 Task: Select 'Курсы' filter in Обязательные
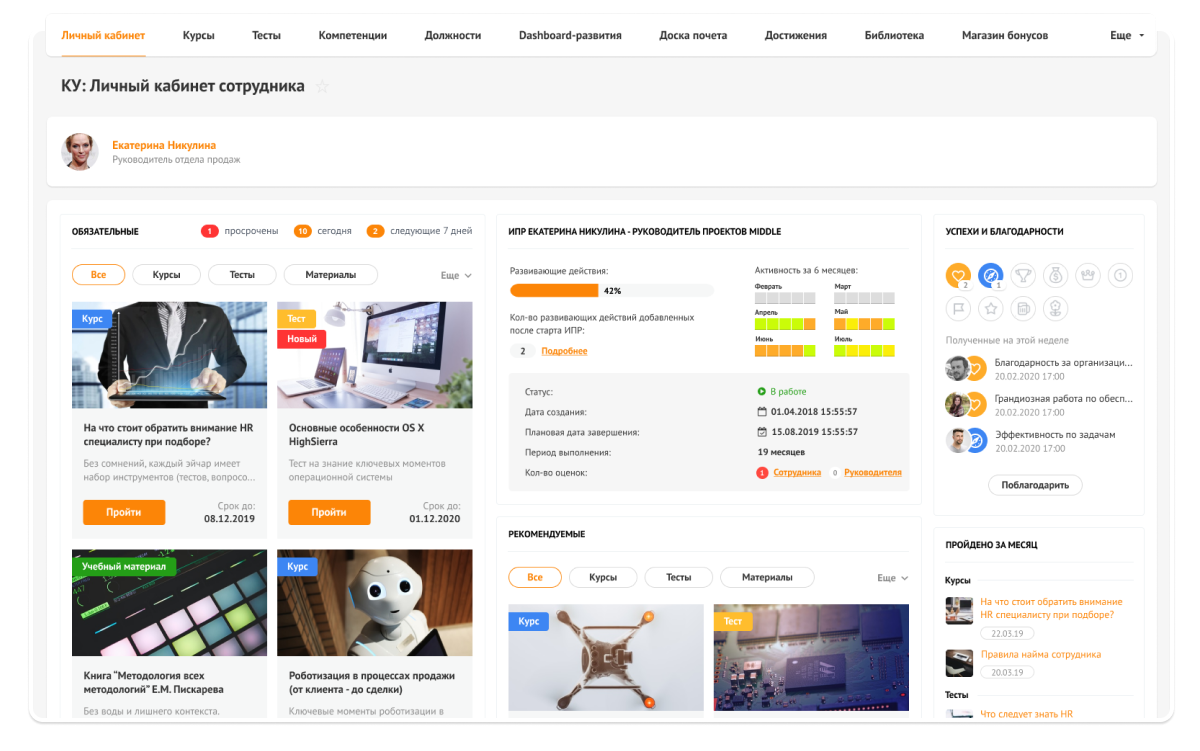coord(166,275)
